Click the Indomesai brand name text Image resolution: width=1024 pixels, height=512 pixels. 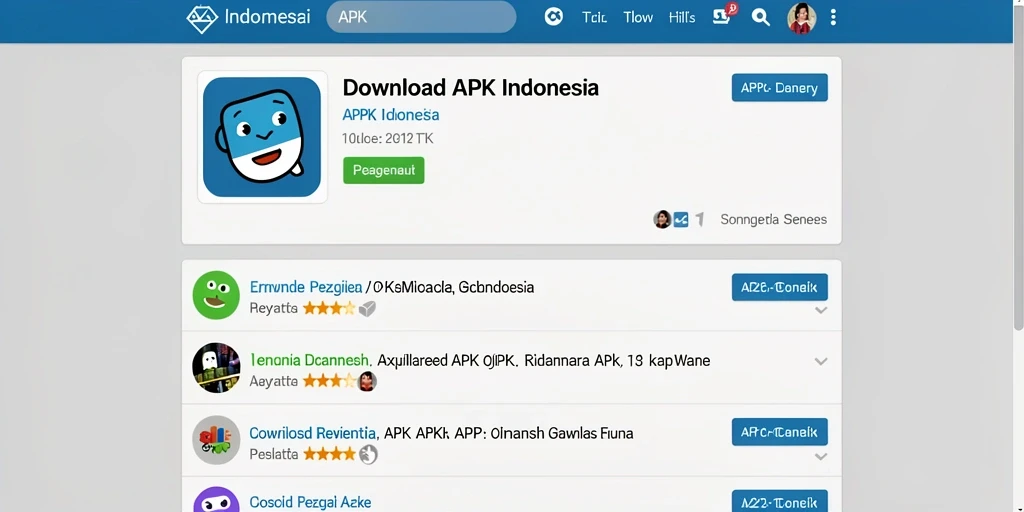tap(267, 17)
